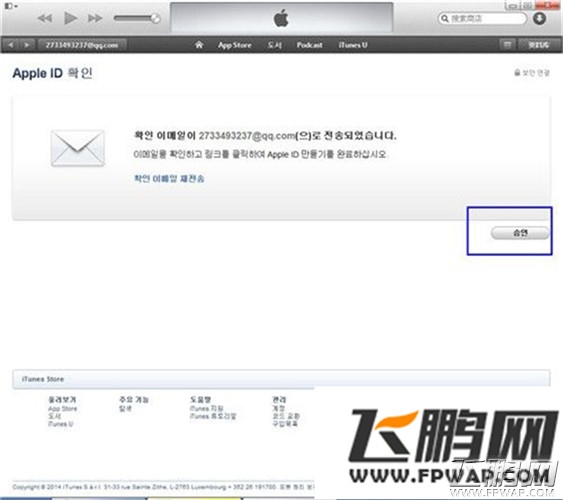563x500 pixels.
Task: Open footer 도서 link
Action: pos(55,416)
